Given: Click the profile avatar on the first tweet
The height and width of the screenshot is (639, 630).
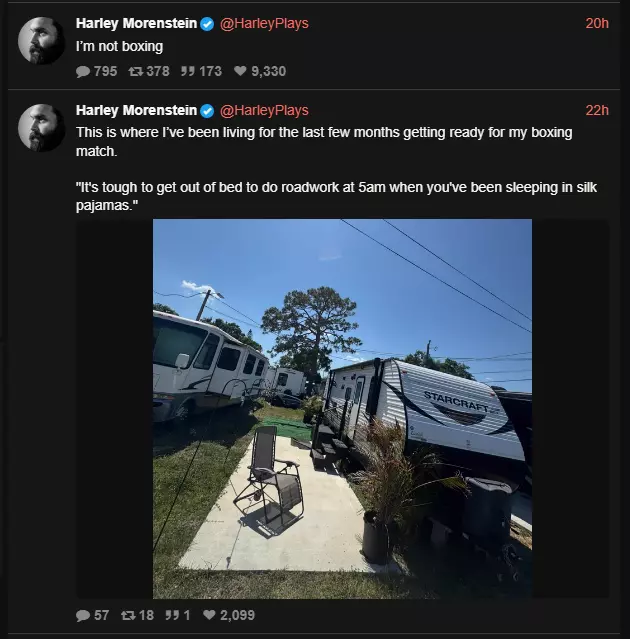Looking at the screenshot, I should tap(41, 40).
